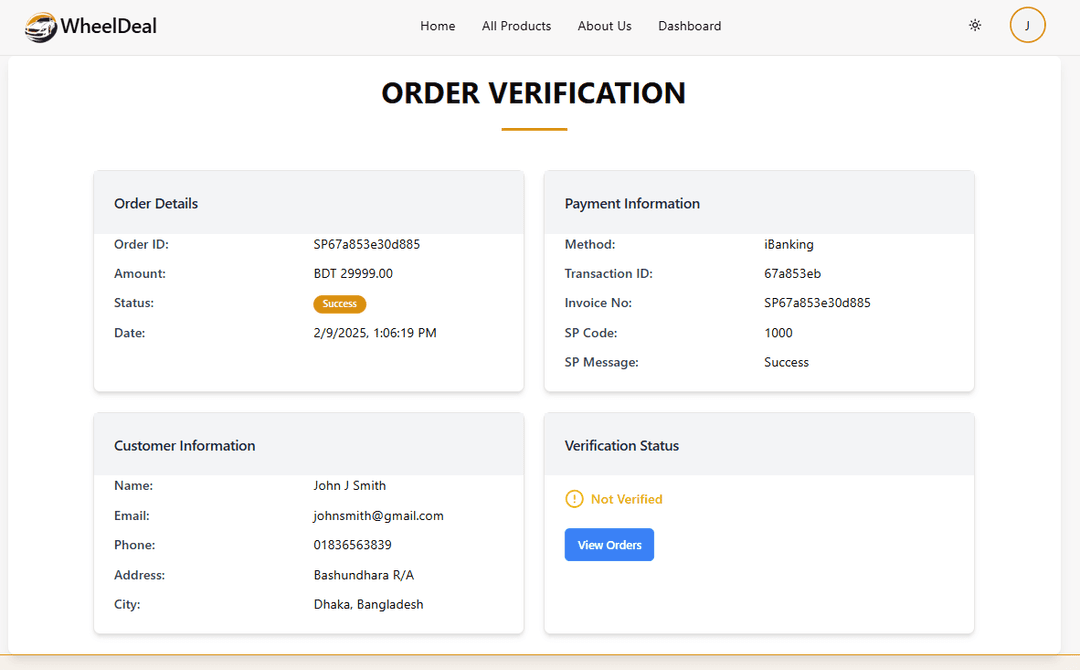The width and height of the screenshot is (1080, 670).
Task: Select the Transaction ID 67a853eb
Action: click(792, 274)
